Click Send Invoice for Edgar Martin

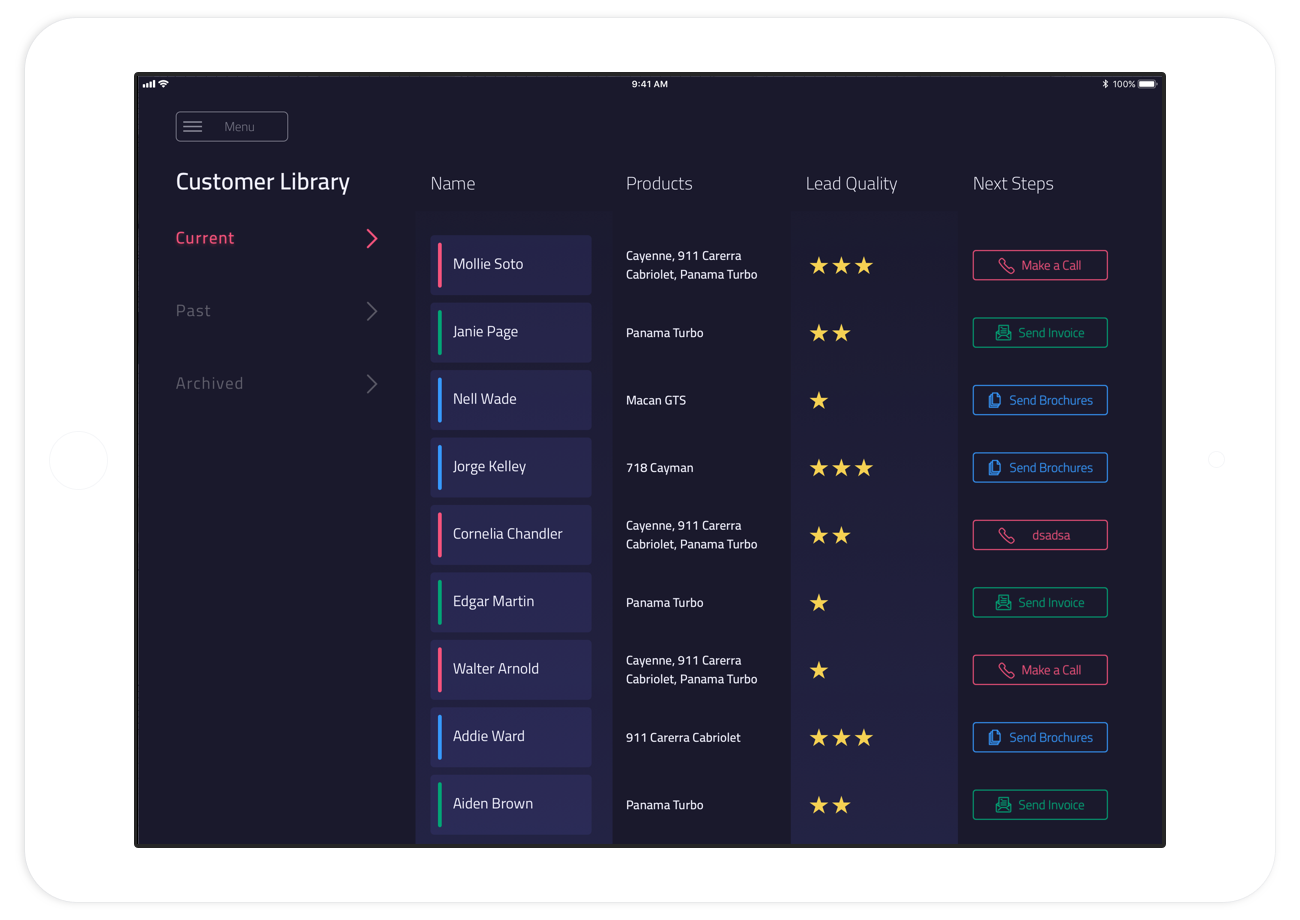coord(1040,602)
